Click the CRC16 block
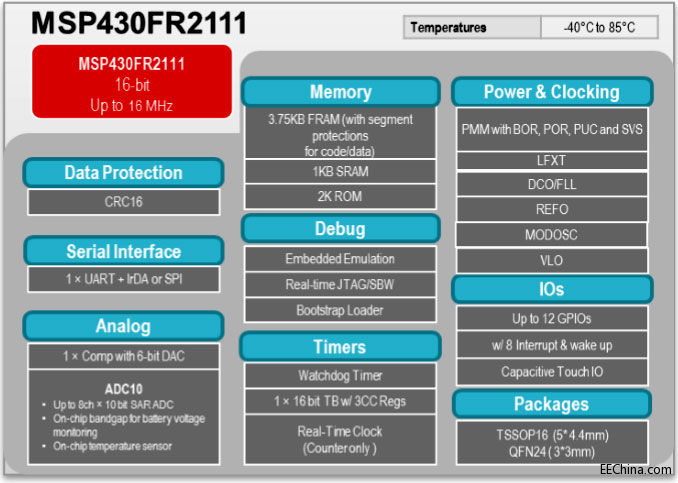The height and width of the screenshot is (483, 678). (x=124, y=202)
